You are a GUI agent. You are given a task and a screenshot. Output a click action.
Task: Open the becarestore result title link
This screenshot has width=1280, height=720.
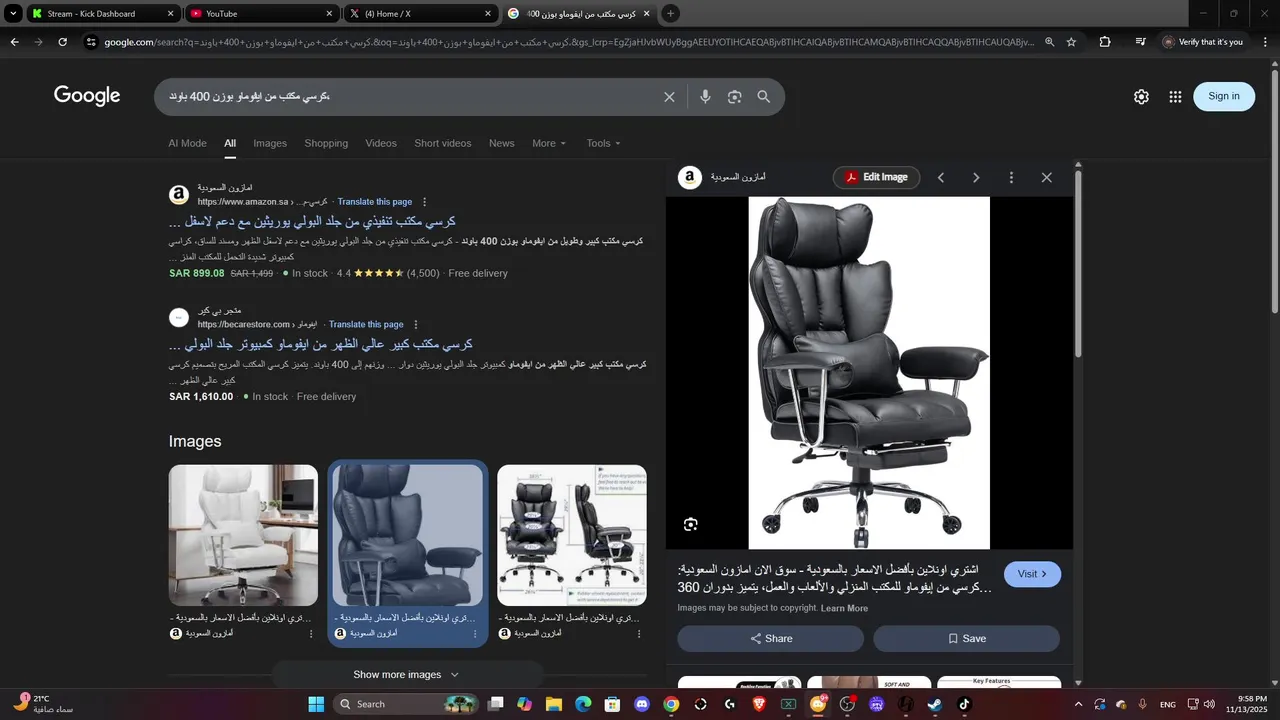tap(321, 344)
